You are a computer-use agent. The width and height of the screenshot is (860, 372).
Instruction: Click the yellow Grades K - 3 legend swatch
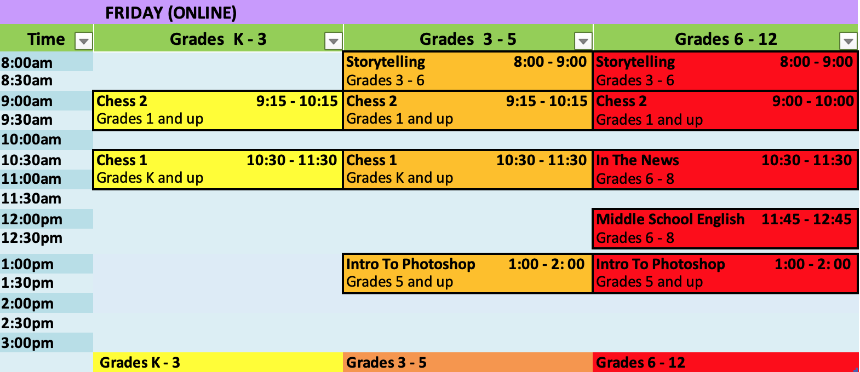pyautogui.click(x=218, y=362)
